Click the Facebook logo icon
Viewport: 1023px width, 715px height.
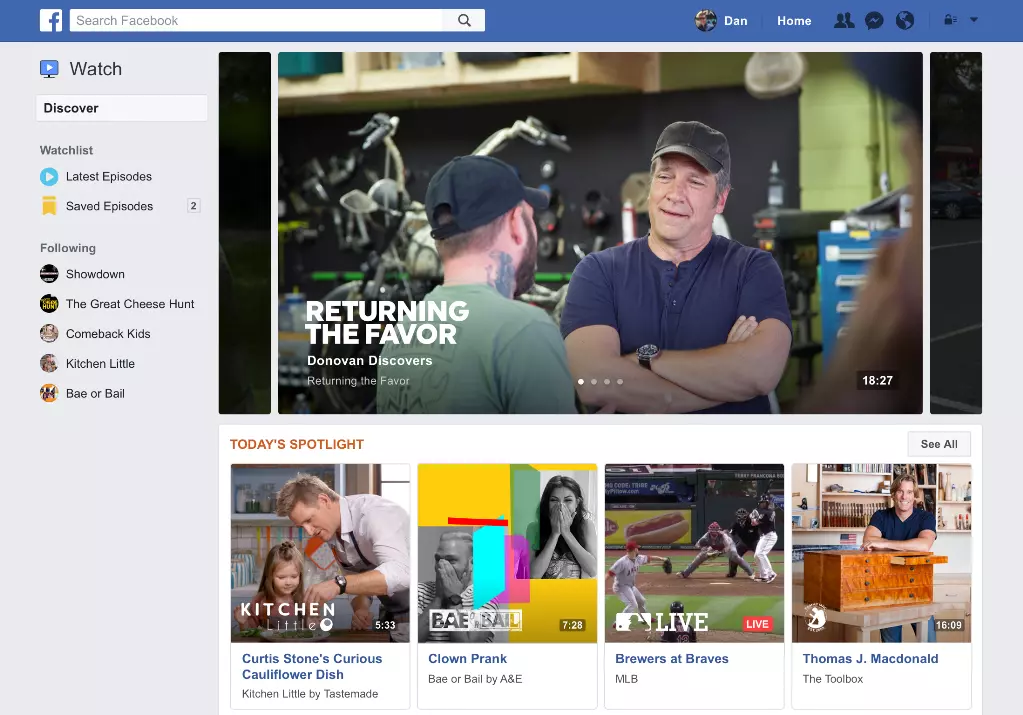pos(51,20)
